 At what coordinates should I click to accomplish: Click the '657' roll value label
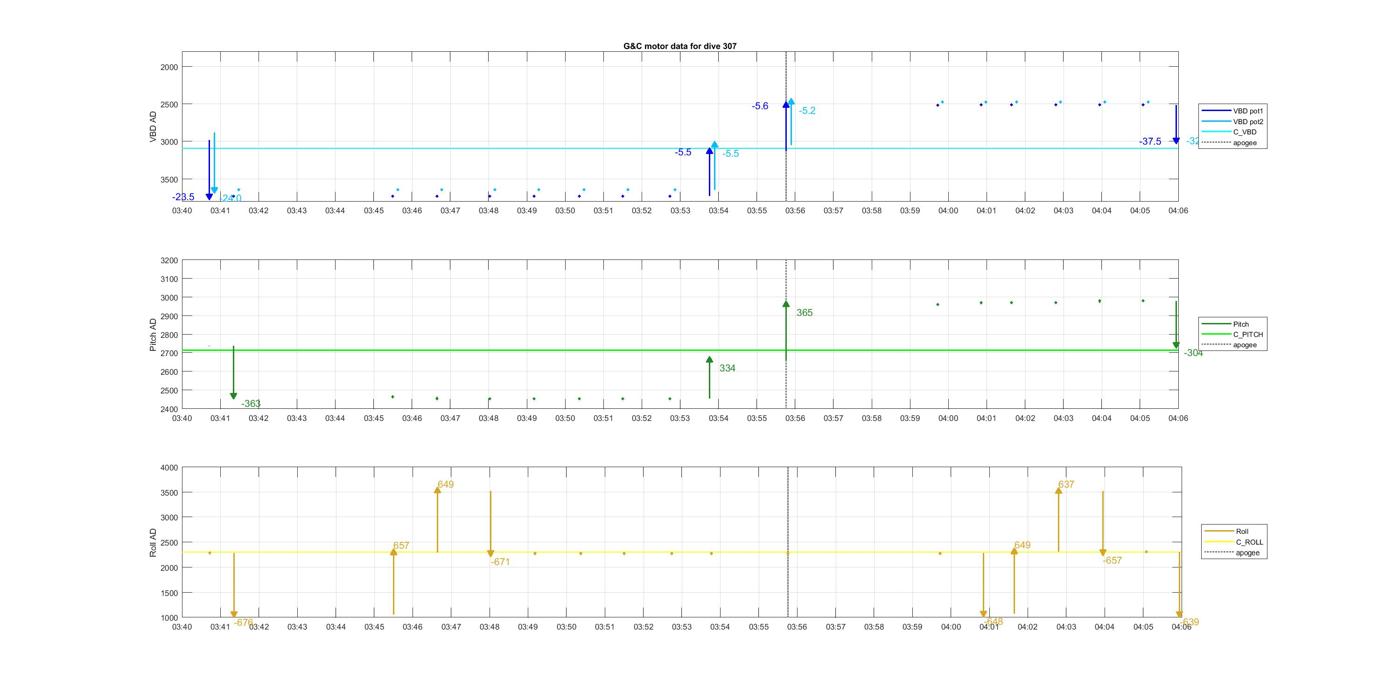click(401, 546)
